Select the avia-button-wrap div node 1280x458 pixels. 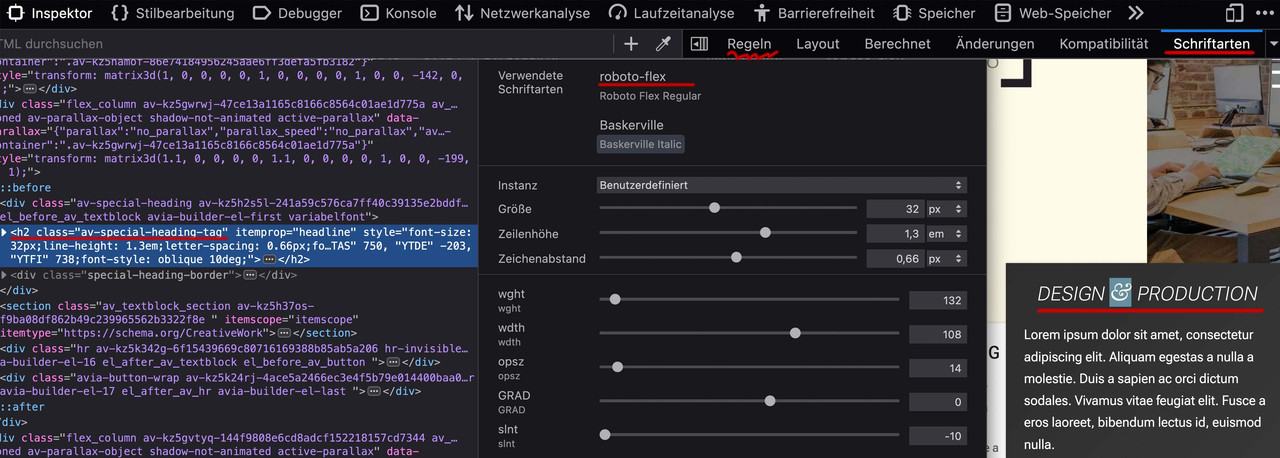pos(239,385)
